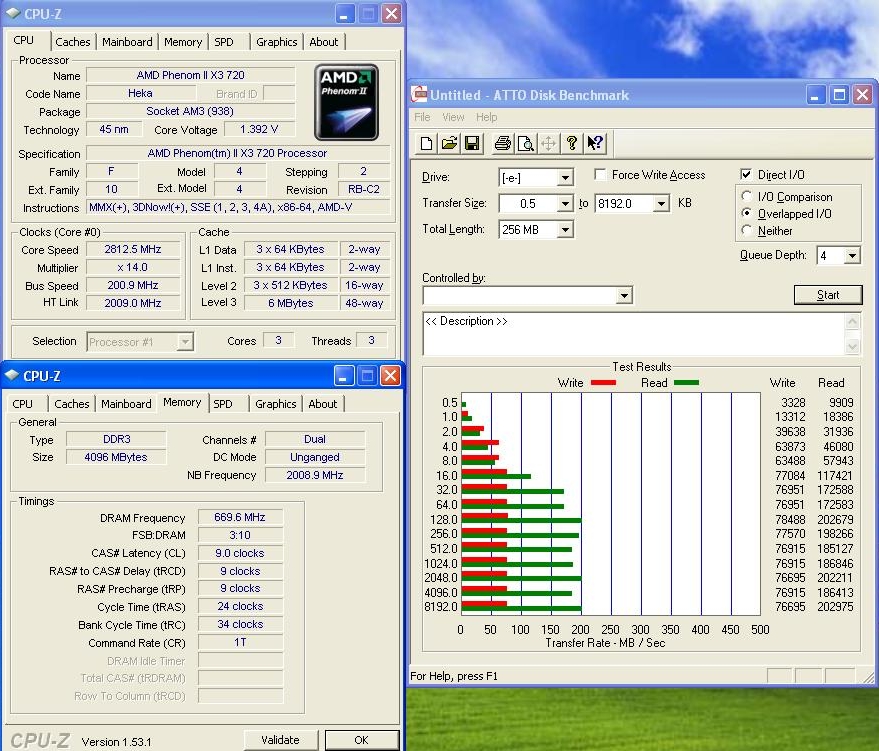This screenshot has height=751, width=879.
Task: Select I/O Comparison radio button
Action: coord(746,196)
